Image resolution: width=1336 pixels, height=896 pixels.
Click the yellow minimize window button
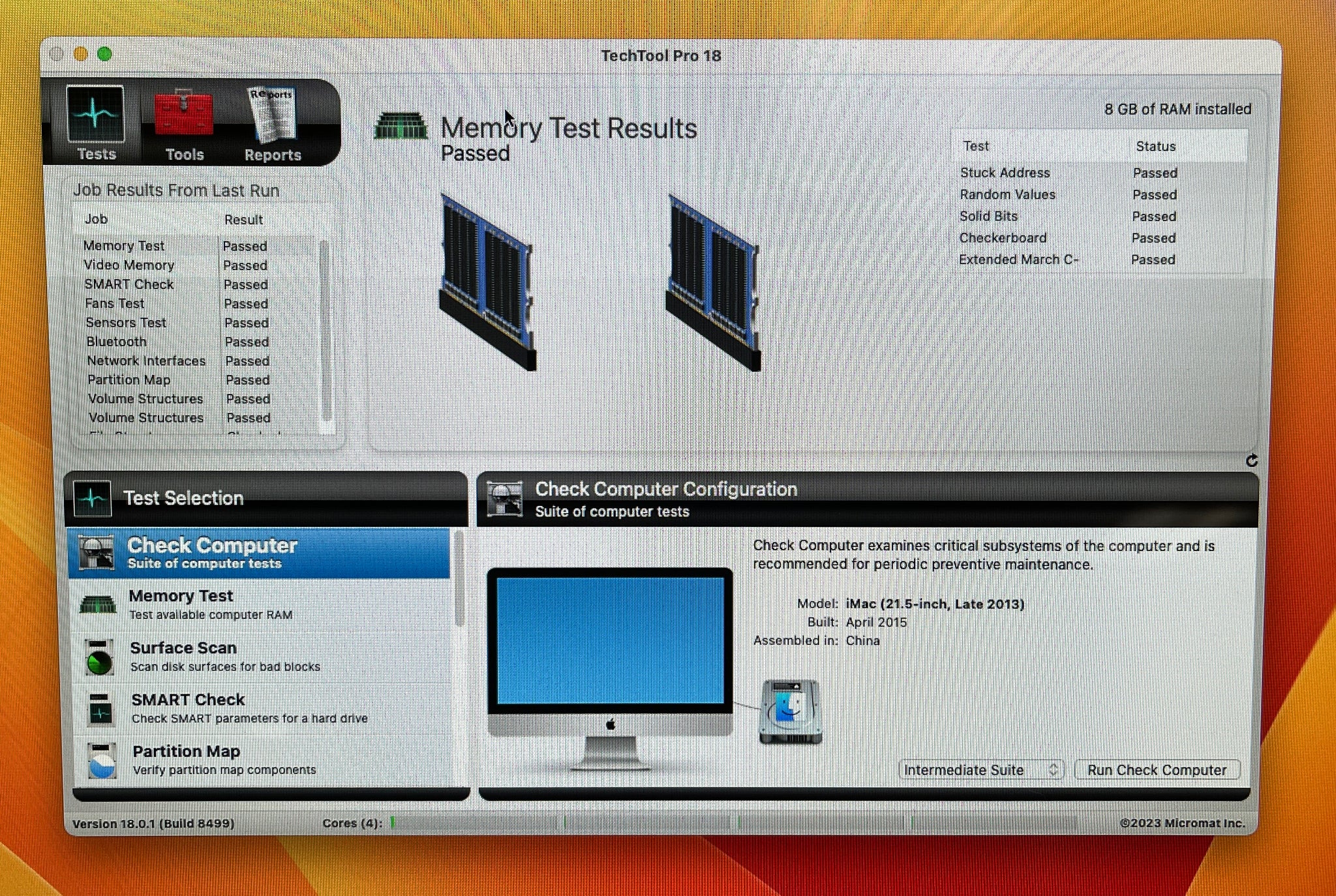coord(80,53)
